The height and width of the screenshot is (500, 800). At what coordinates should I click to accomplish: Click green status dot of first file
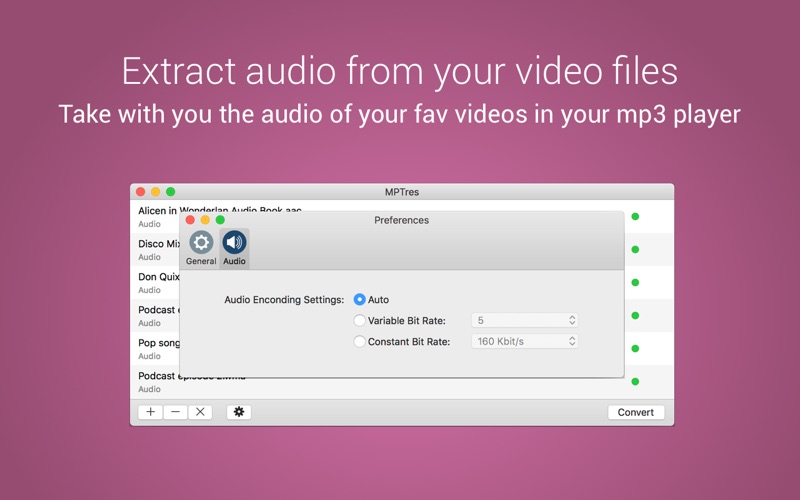click(635, 216)
